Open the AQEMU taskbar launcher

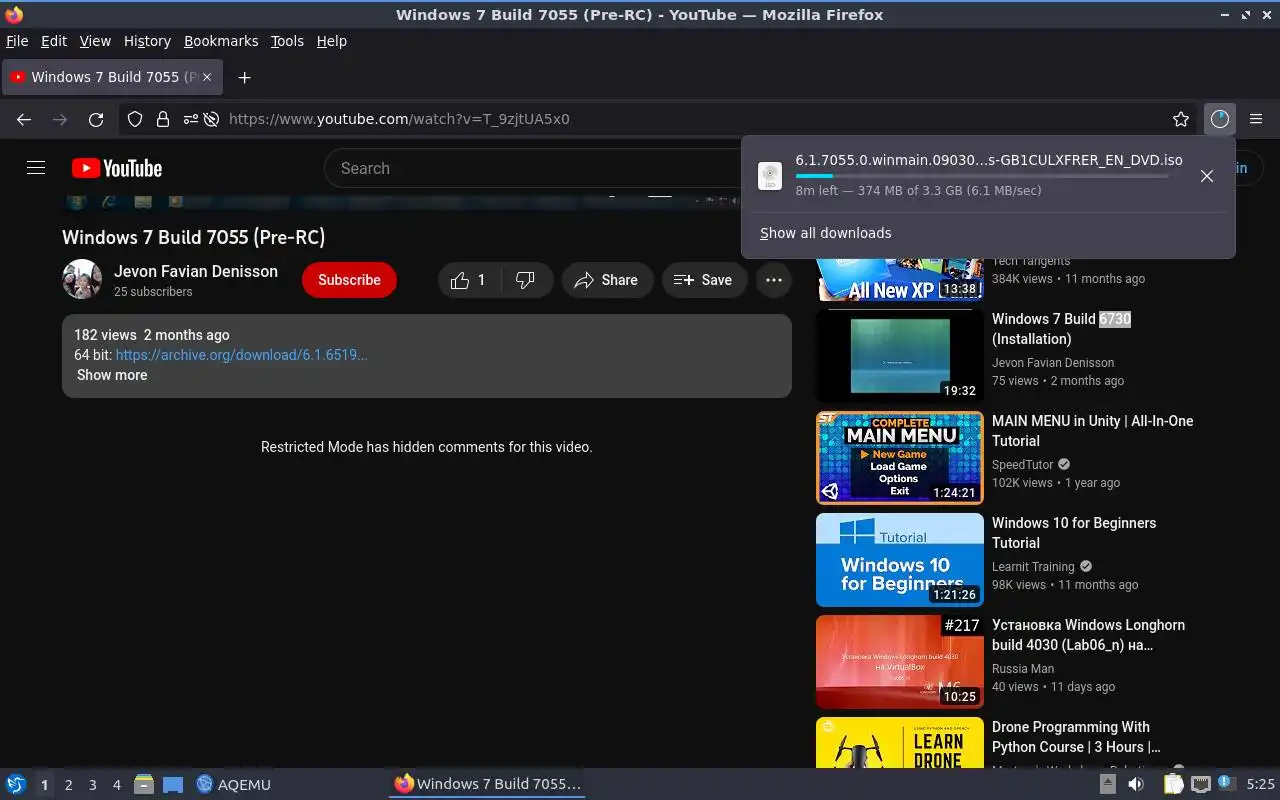233,784
